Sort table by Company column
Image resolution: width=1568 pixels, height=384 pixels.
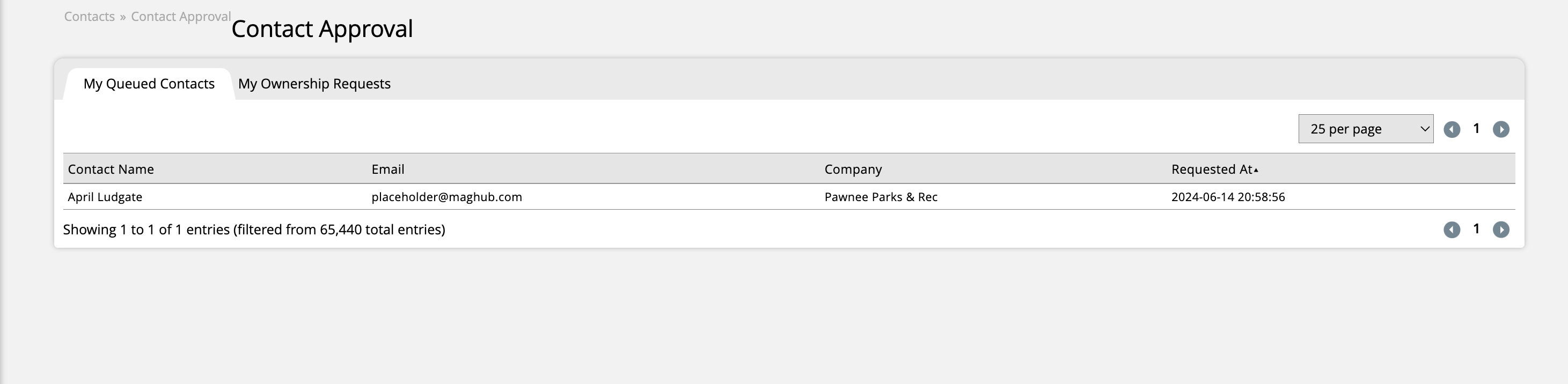[853, 169]
